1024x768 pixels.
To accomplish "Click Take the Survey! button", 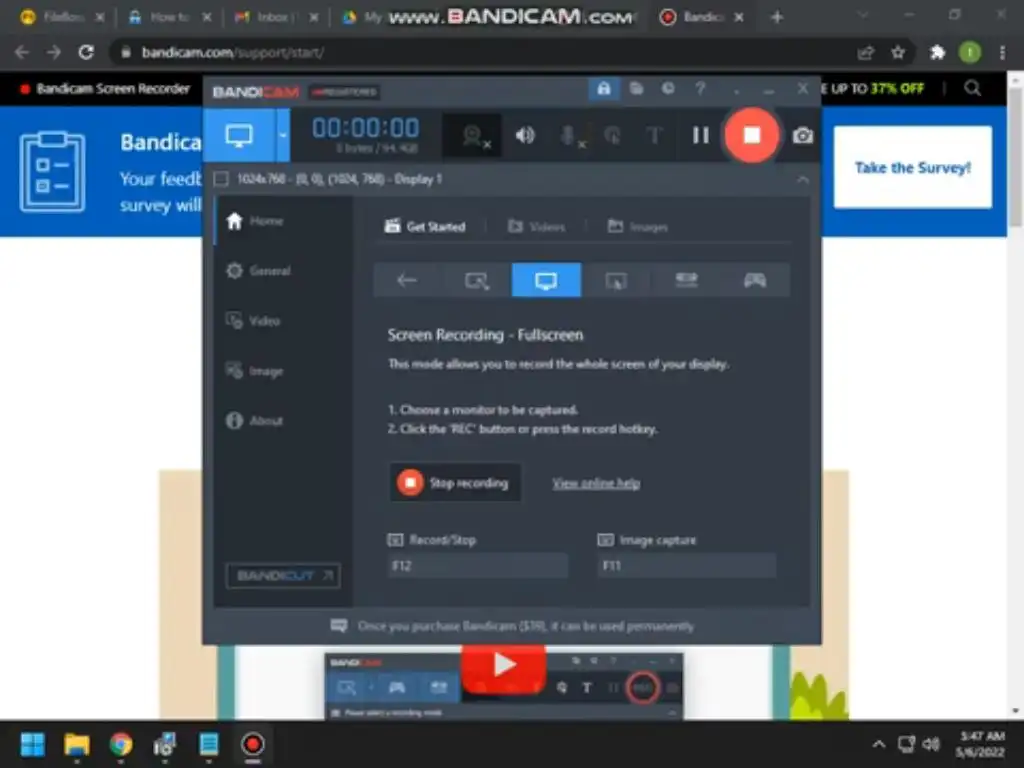I will pos(912,167).
